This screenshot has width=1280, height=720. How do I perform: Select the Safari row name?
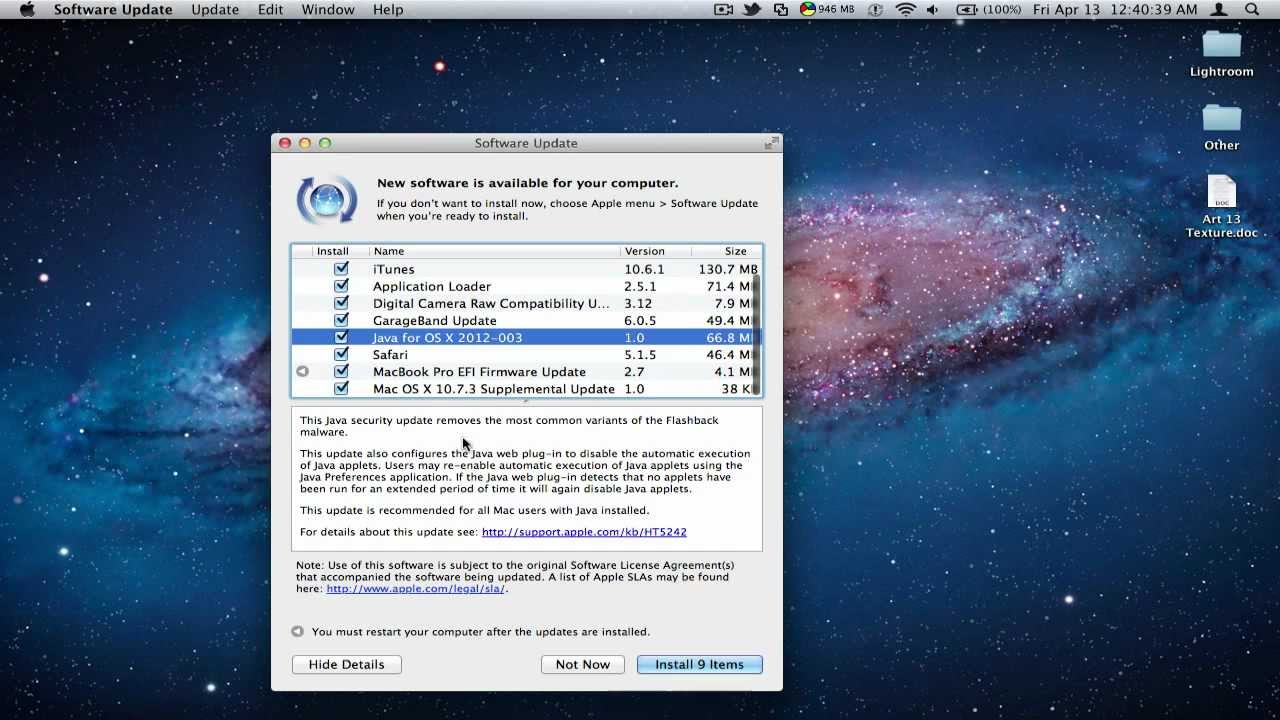click(390, 354)
